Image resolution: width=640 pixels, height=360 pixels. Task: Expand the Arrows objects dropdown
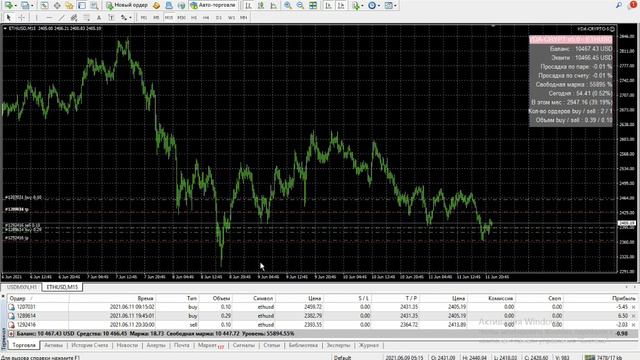coord(130,18)
